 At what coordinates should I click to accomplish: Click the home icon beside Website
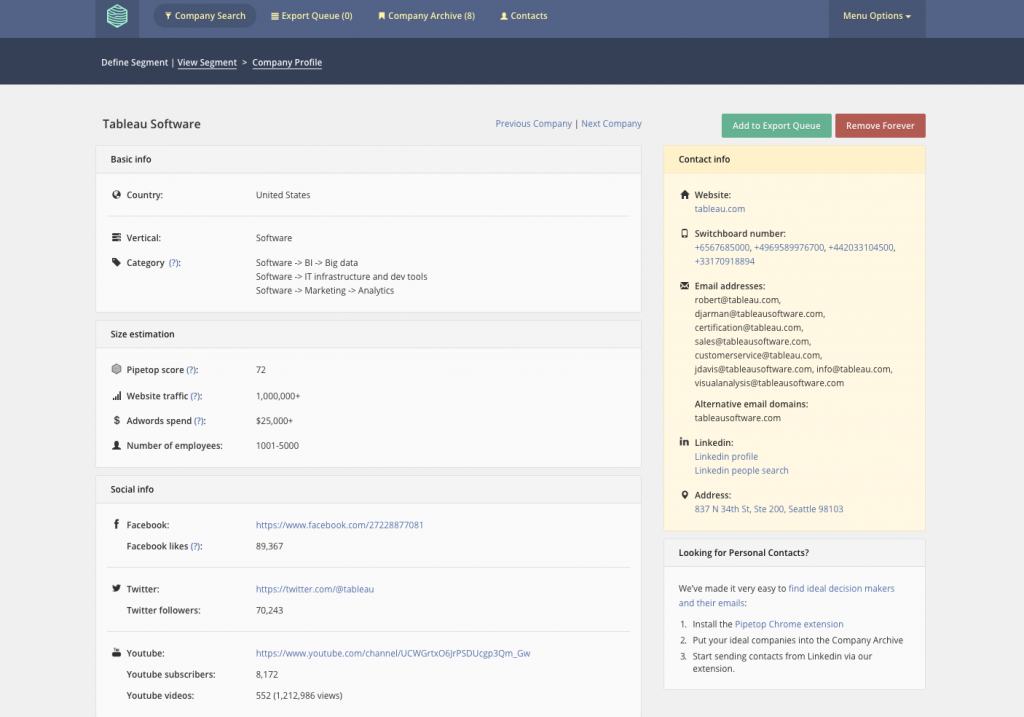click(684, 195)
